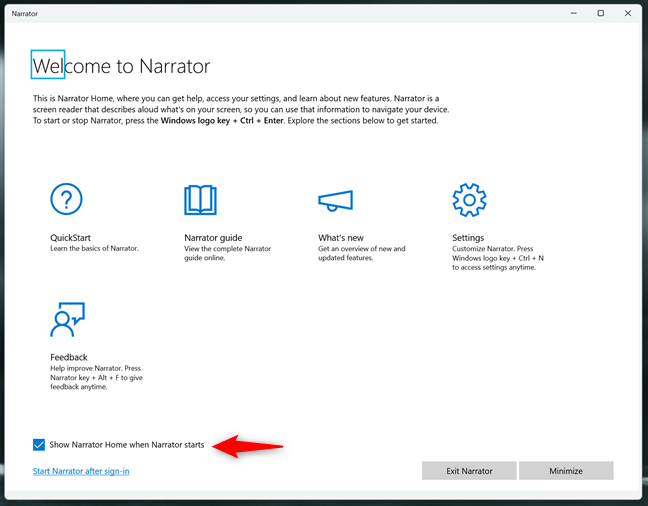Image resolution: width=648 pixels, height=506 pixels.
Task: Click the Settings title text
Action: point(468,238)
